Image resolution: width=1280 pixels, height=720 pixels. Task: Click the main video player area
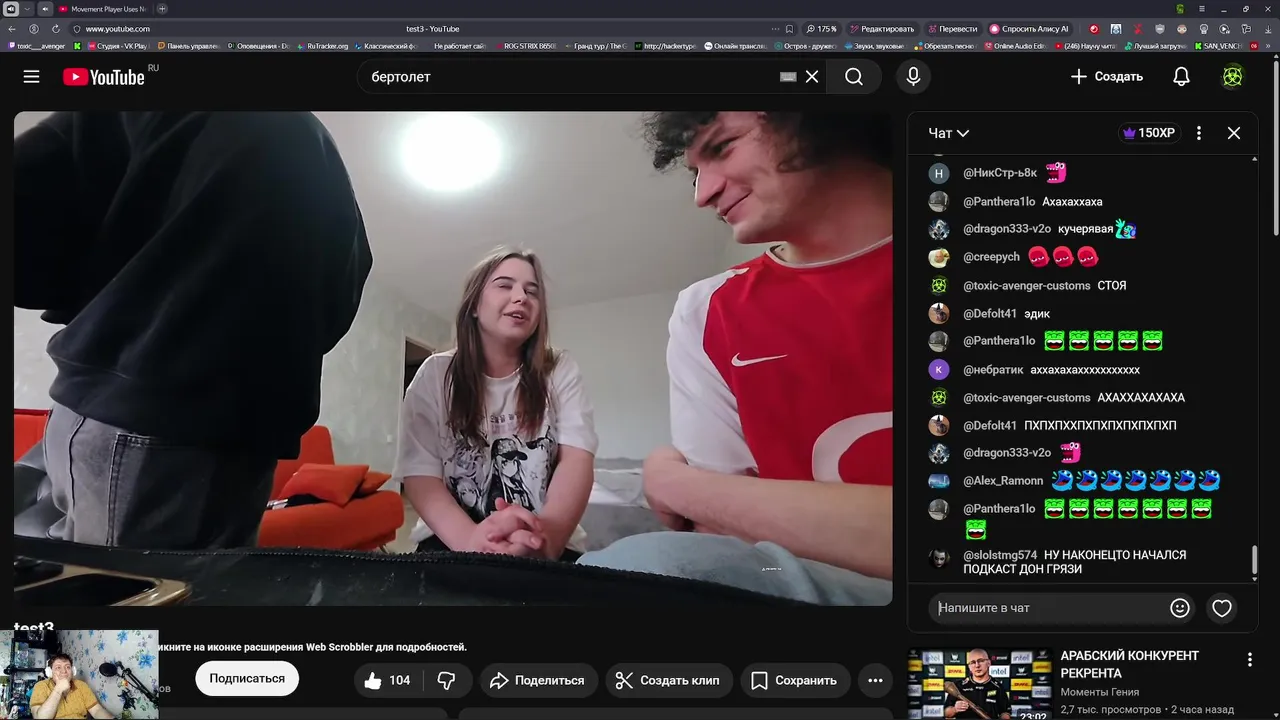[453, 358]
